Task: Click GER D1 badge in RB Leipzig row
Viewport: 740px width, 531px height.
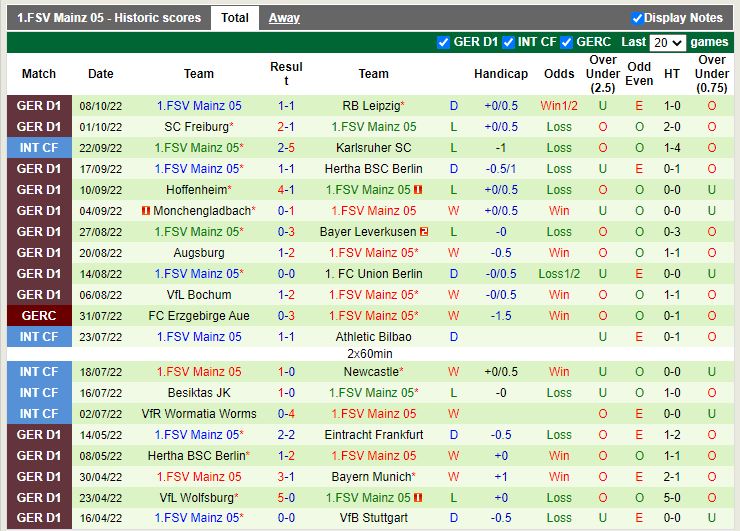Action: [39, 106]
